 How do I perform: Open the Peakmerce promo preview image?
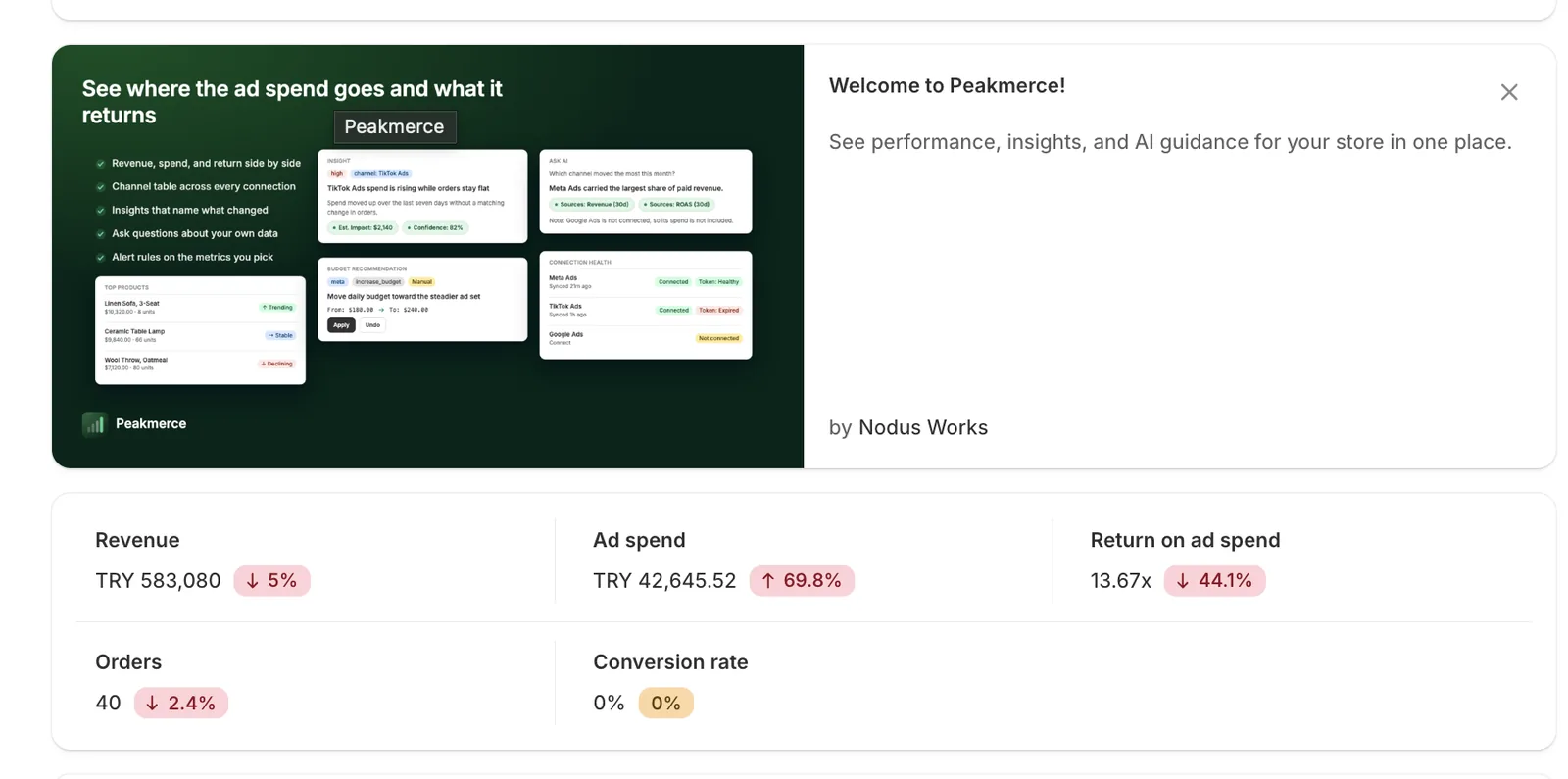[427, 257]
